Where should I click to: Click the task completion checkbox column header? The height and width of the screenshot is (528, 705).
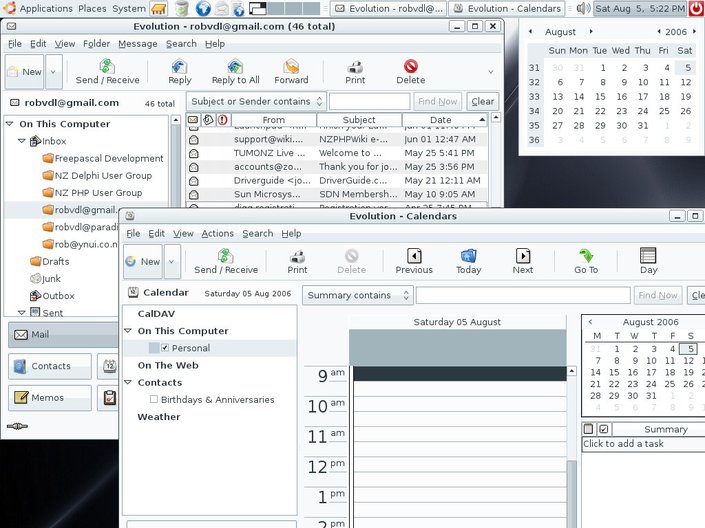[x=604, y=429]
